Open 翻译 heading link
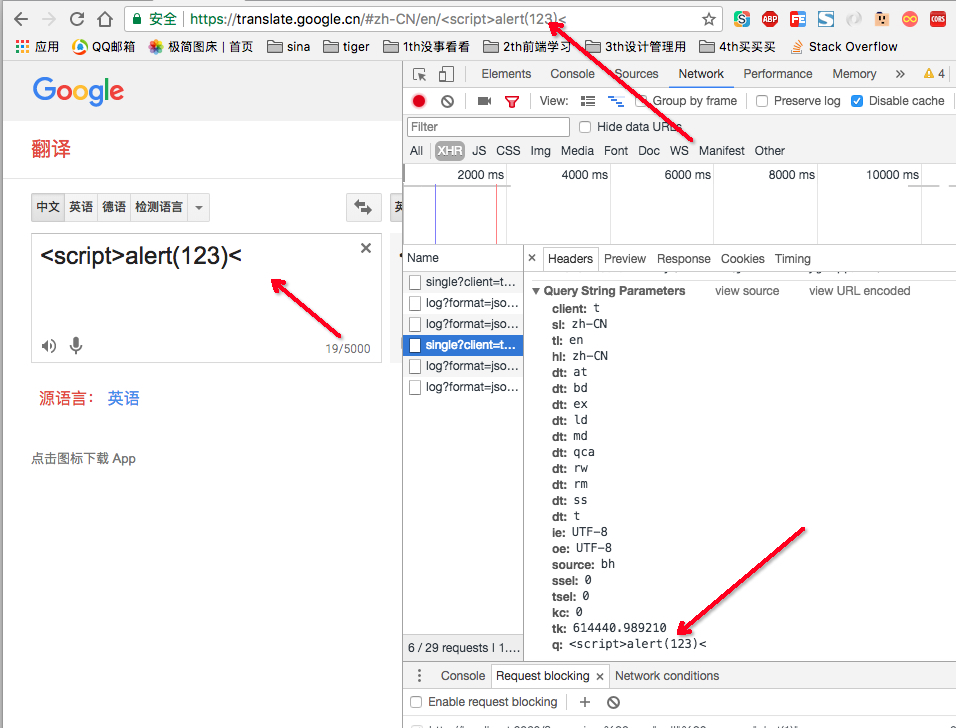 coord(51,149)
